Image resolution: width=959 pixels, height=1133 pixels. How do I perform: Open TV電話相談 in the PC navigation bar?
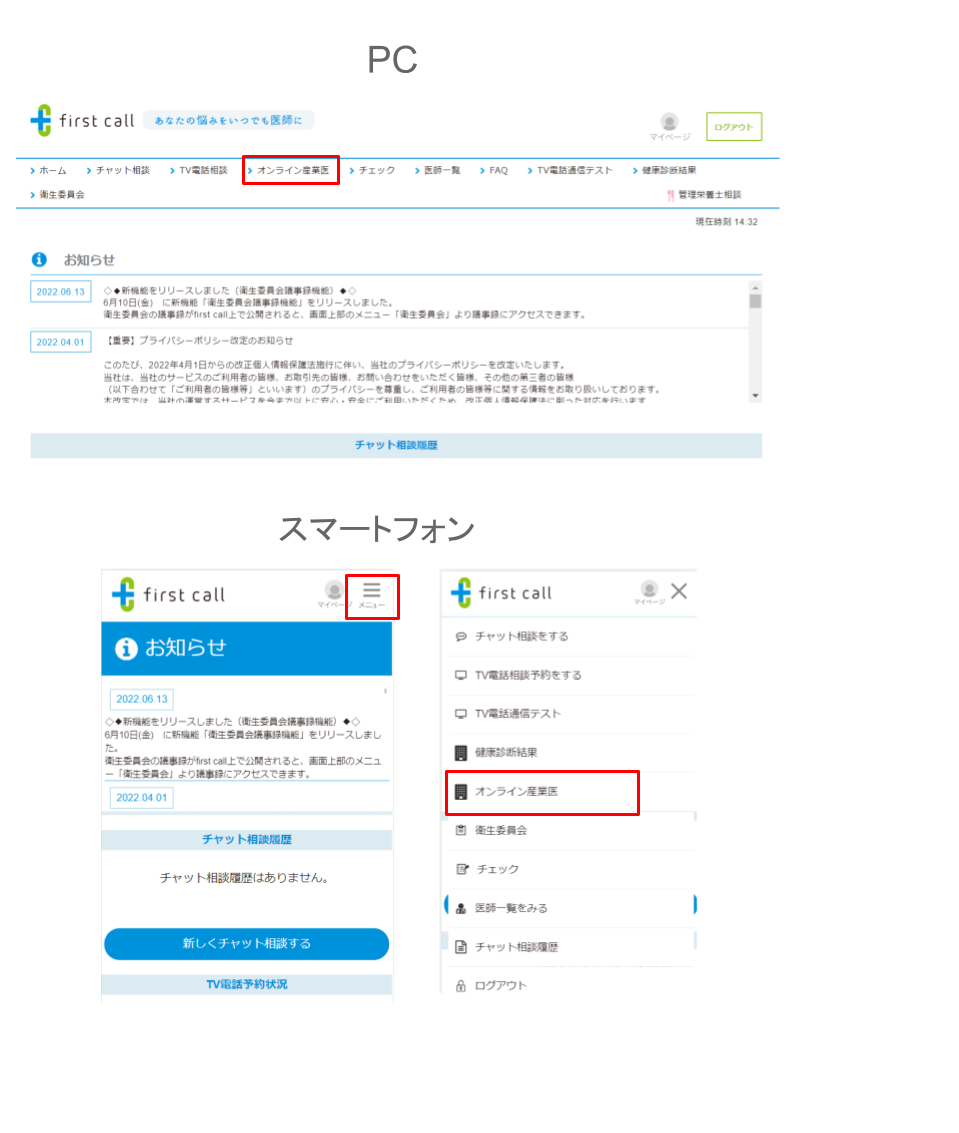point(202,171)
